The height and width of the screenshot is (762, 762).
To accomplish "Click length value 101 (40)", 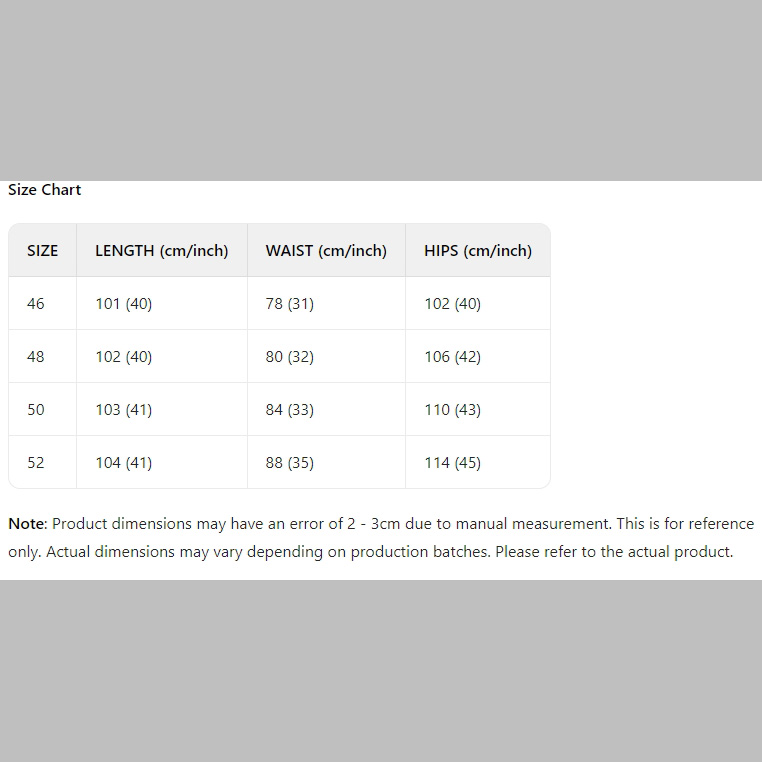I will [124, 304].
